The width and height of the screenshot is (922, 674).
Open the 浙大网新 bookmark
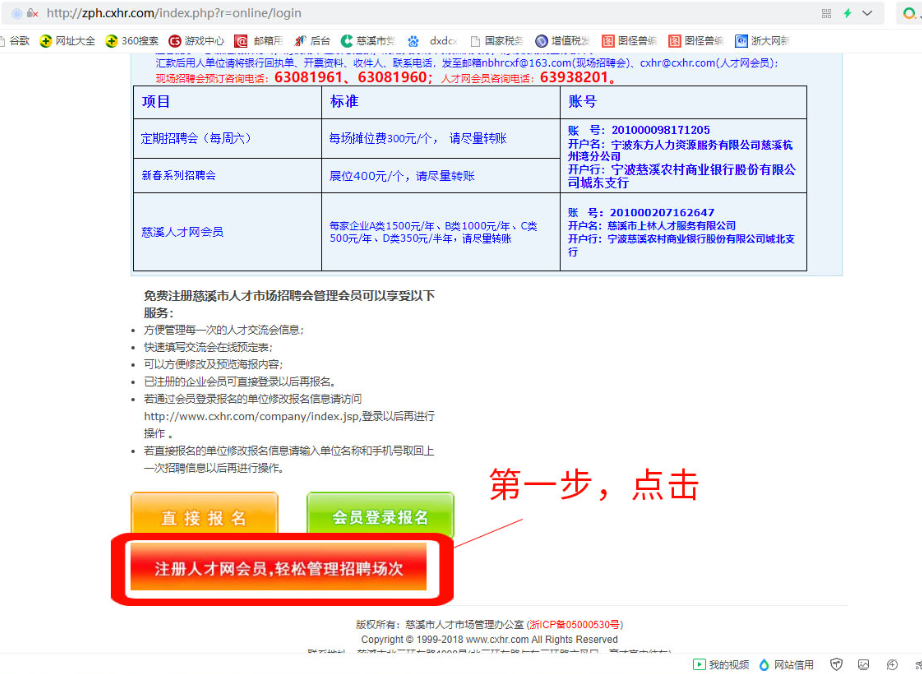pyautogui.click(x=763, y=41)
